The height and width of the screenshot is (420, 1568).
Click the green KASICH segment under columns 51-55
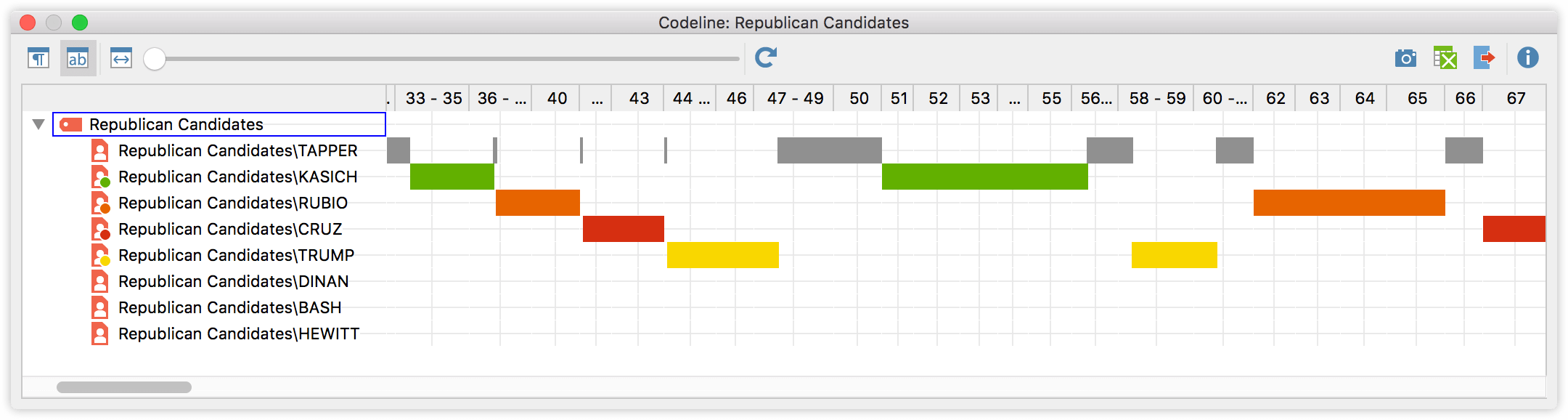click(985, 177)
